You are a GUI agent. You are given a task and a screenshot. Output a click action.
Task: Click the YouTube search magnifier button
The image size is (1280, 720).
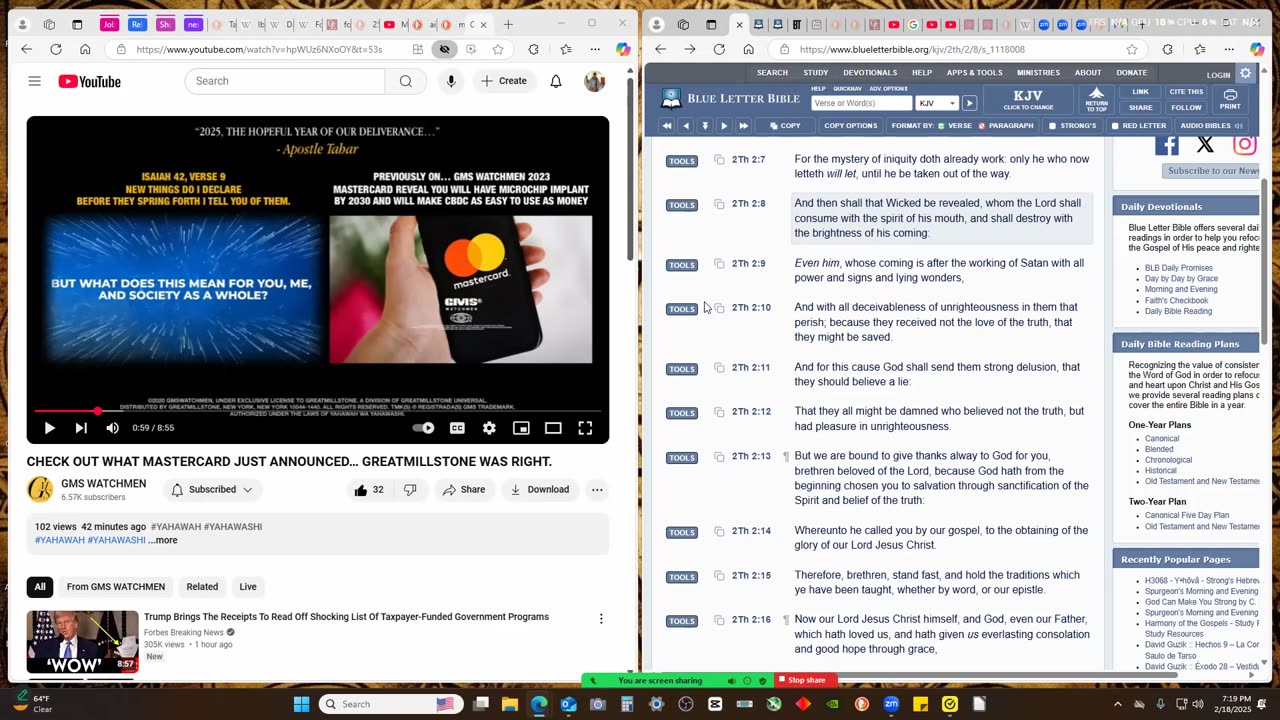pyautogui.click(x=406, y=81)
